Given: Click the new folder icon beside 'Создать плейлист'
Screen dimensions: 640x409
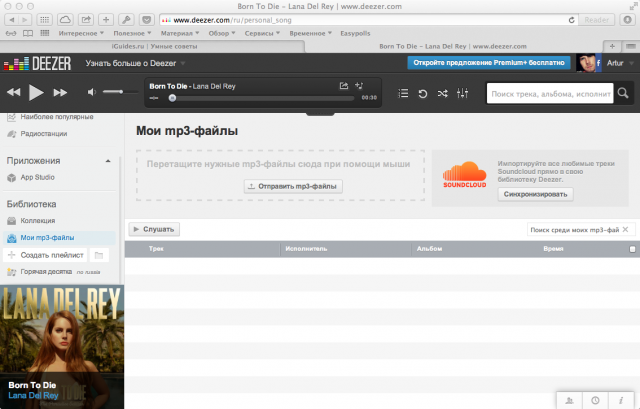Looking at the screenshot, I should click(99, 255).
